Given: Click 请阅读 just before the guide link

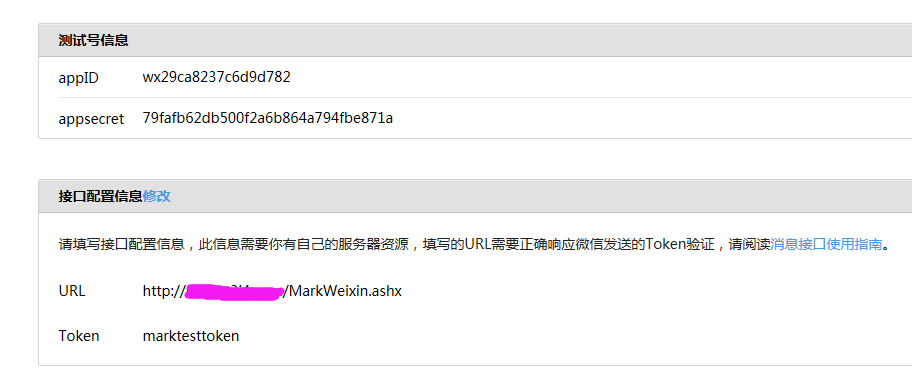Looking at the screenshot, I should pos(749,244).
